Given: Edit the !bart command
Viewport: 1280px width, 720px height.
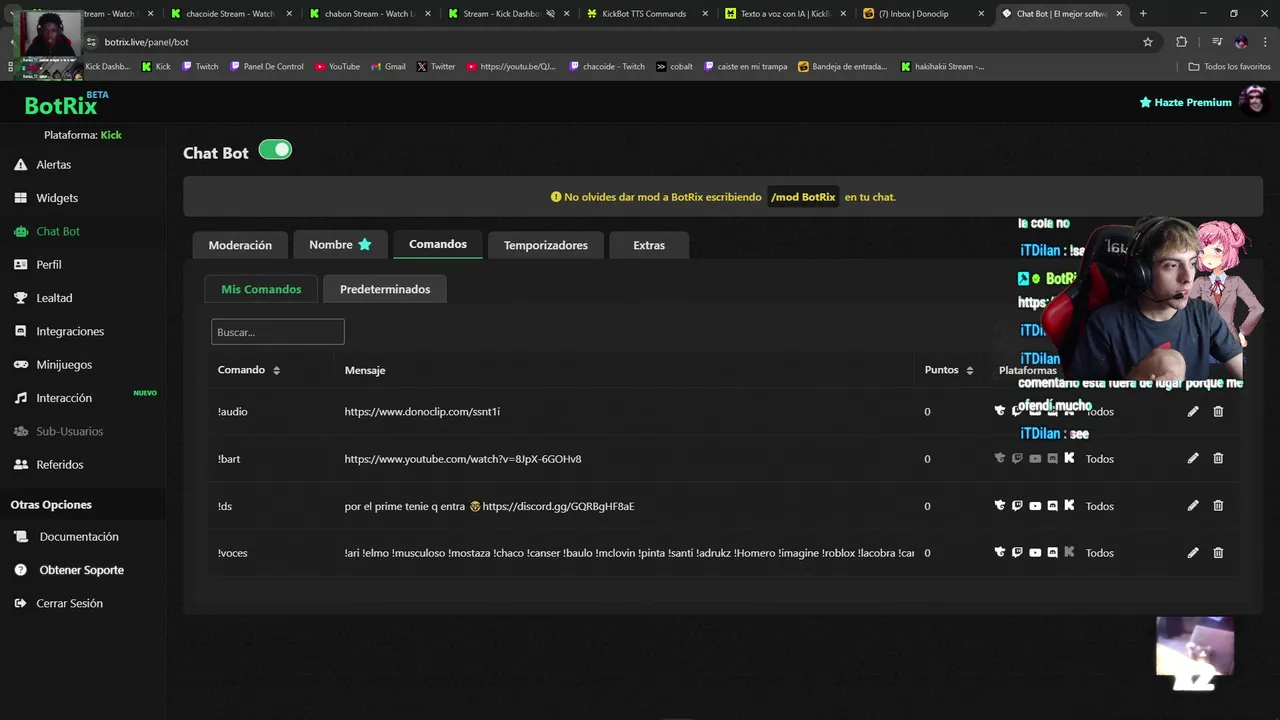Looking at the screenshot, I should (1193, 458).
